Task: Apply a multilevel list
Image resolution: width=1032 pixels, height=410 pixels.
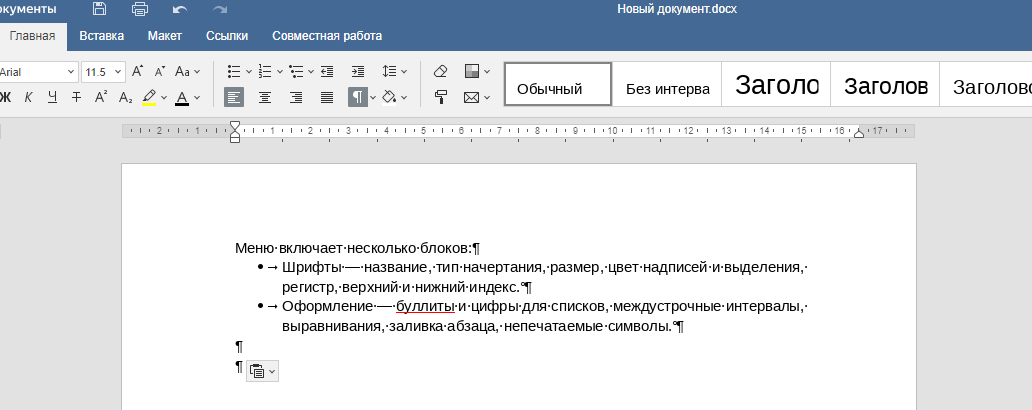Action: (x=297, y=71)
